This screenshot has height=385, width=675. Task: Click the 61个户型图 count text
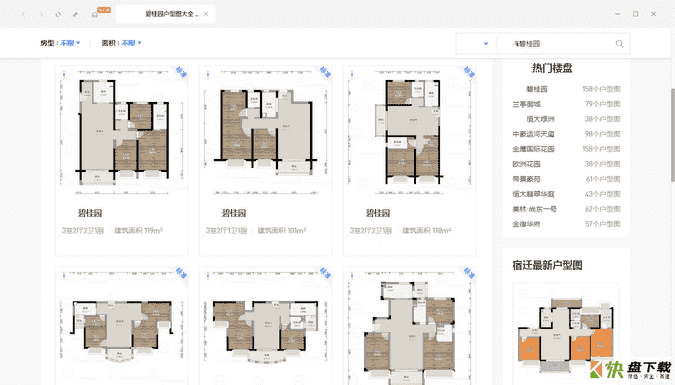603,179
